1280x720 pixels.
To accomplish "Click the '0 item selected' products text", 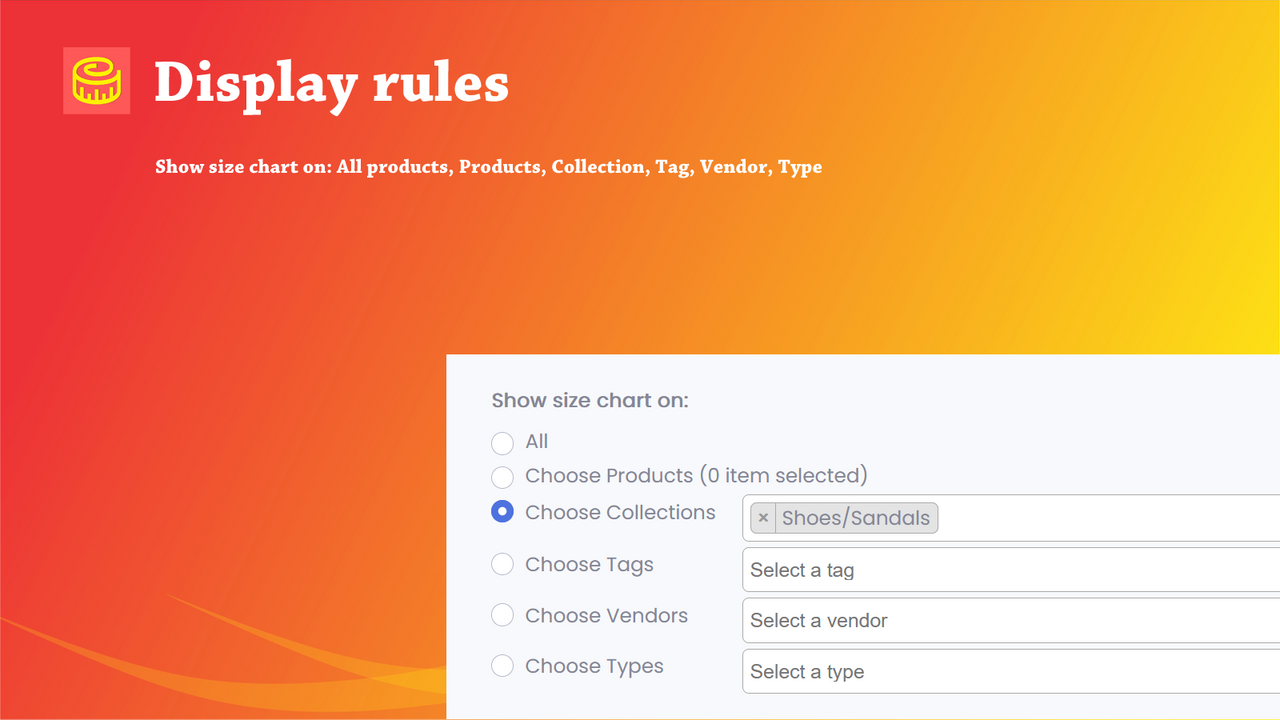I will coord(783,476).
